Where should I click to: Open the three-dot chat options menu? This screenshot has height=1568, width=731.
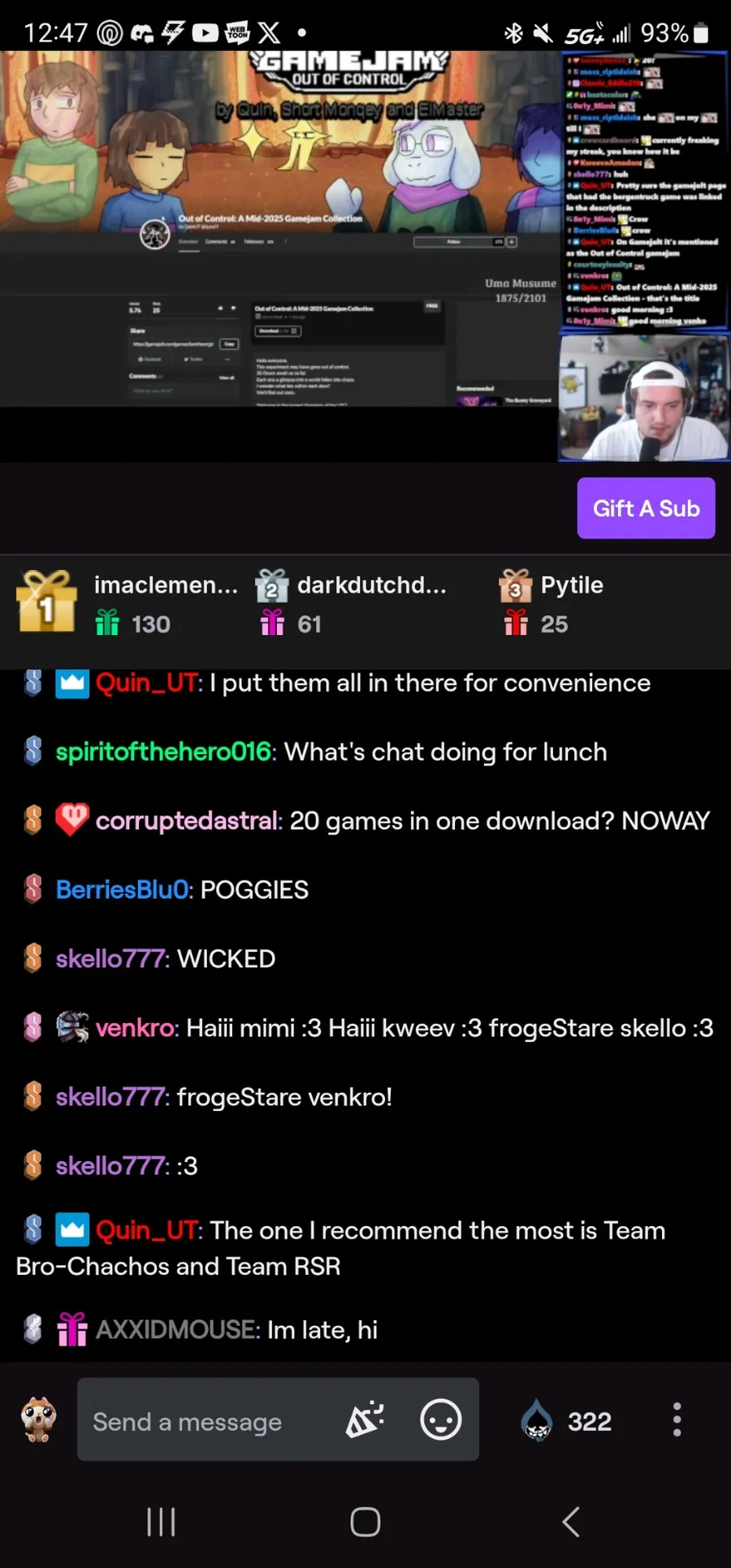point(677,1420)
